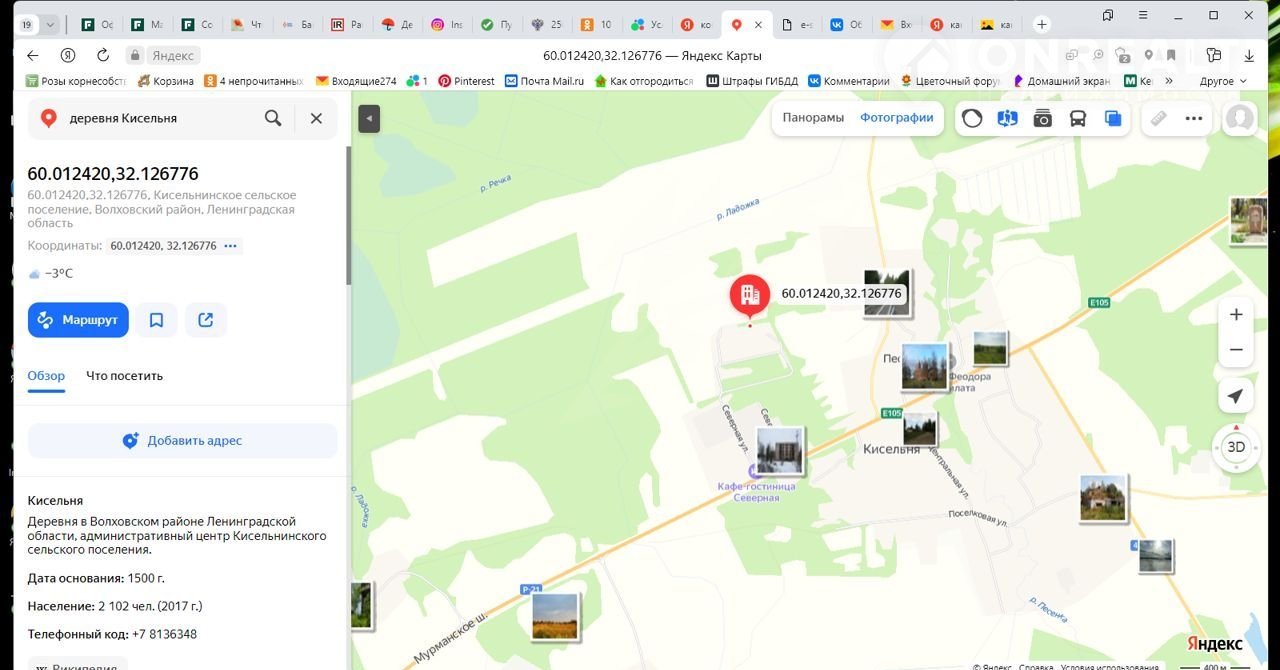Viewport: 1280px width, 670px height.
Task: Select the Панорамы tab on map
Action: (813, 118)
